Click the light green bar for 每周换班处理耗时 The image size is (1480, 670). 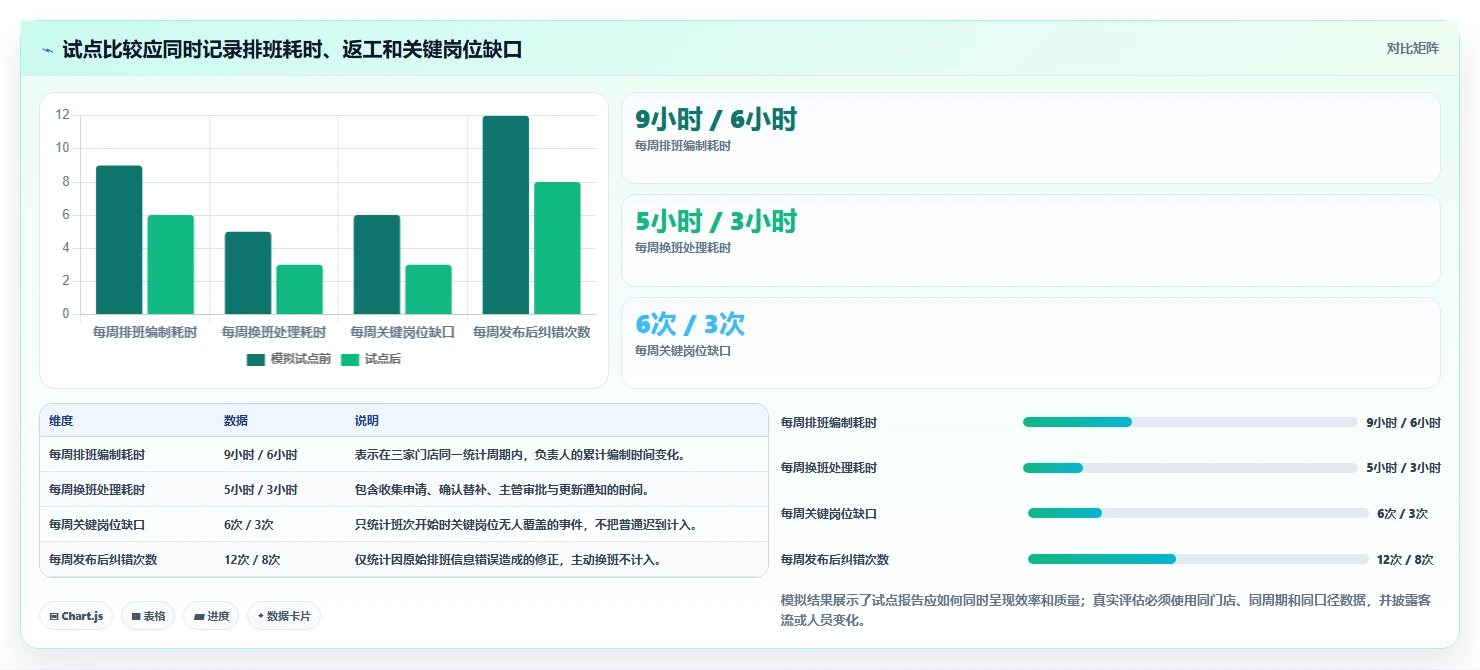(300, 290)
